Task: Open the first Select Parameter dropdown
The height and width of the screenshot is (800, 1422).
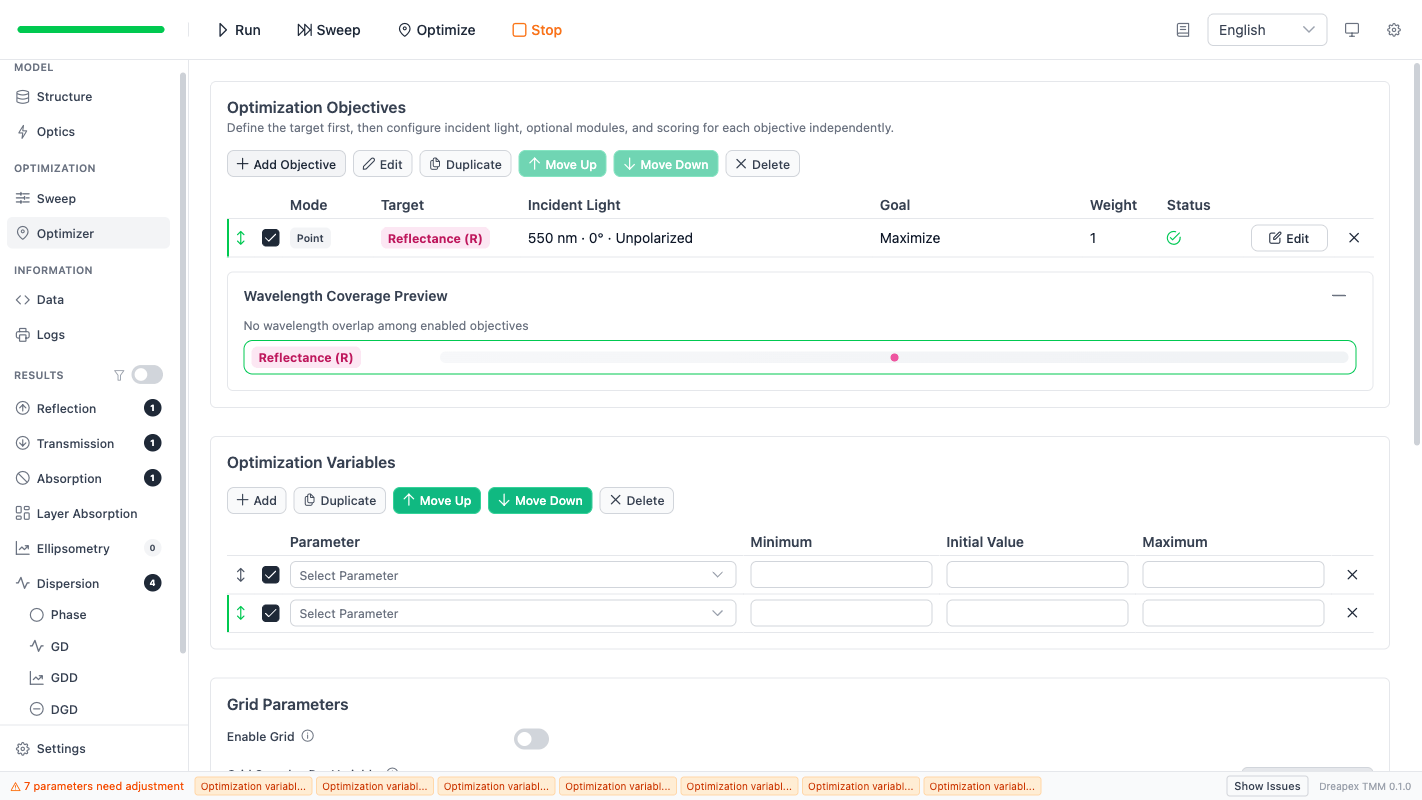Action: (512, 574)
